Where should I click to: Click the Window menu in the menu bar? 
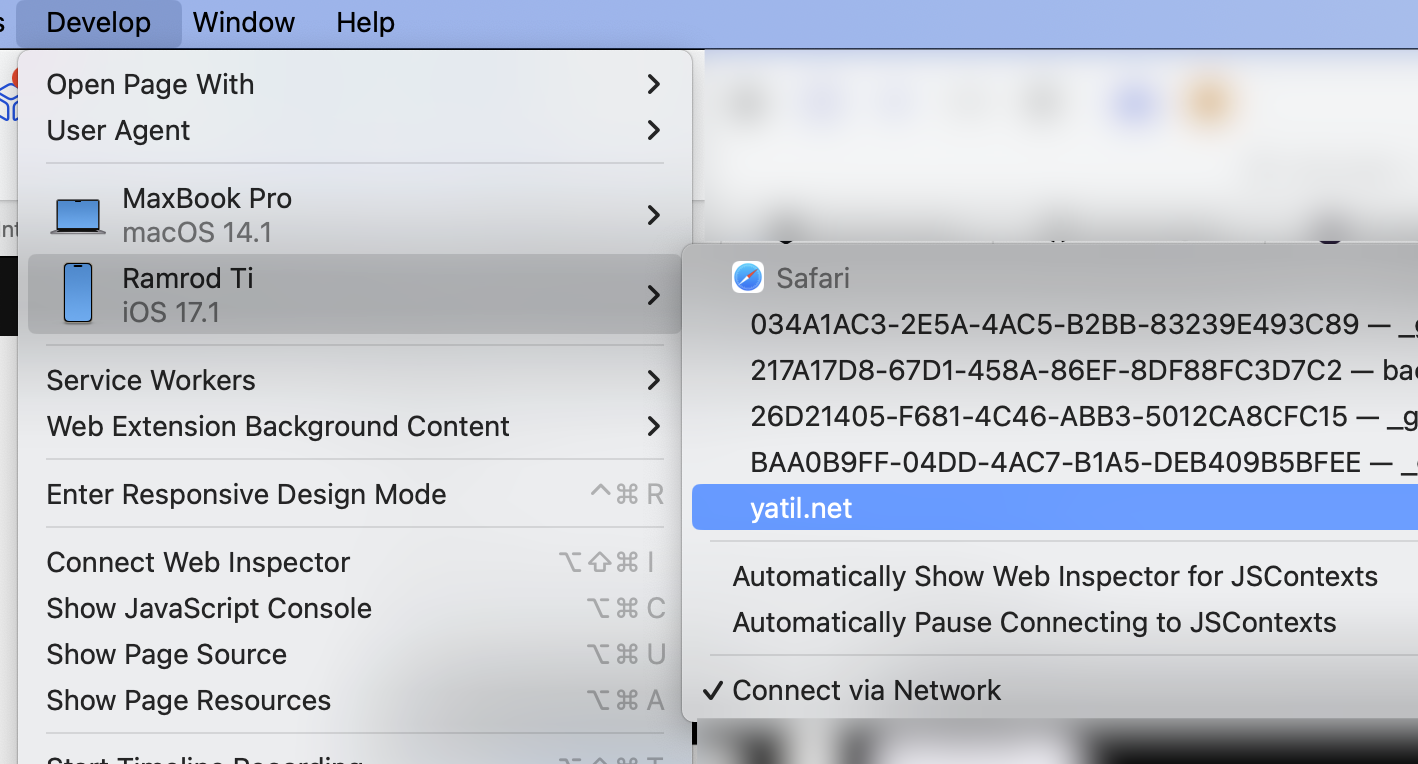[x=243, y=22]
